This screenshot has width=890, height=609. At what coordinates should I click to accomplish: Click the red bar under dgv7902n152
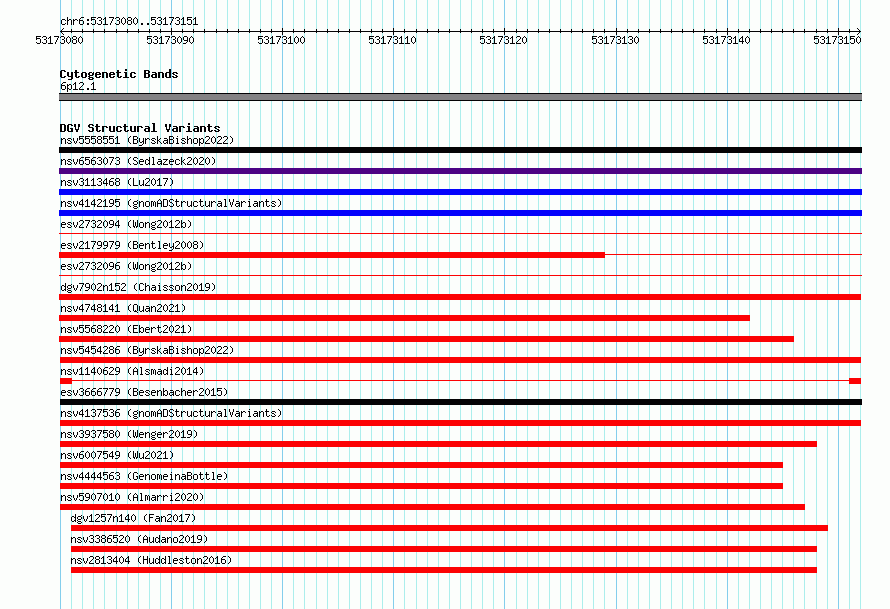(460, 297)
